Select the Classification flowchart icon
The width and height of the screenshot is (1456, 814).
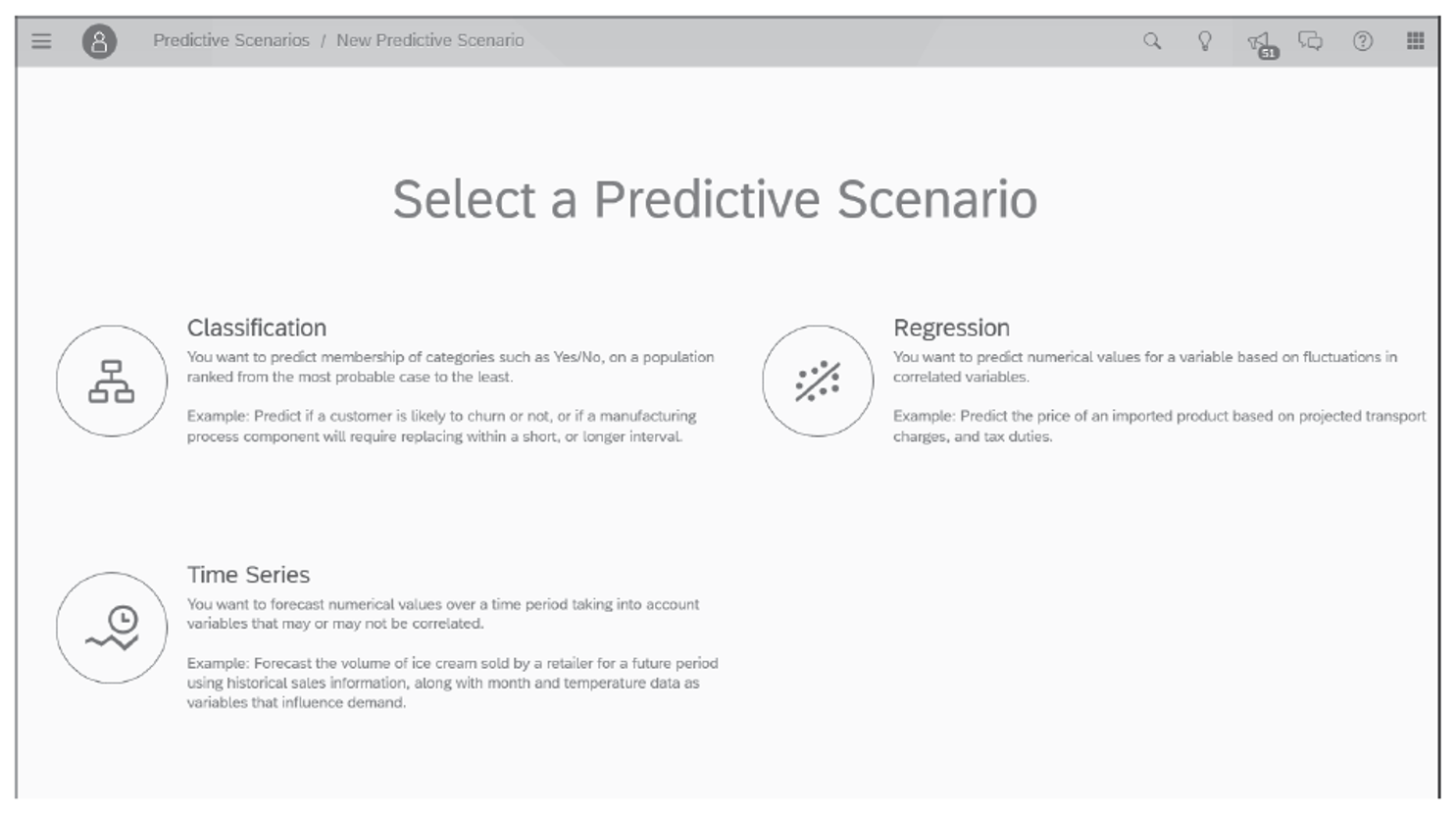[x=112, y=381]
